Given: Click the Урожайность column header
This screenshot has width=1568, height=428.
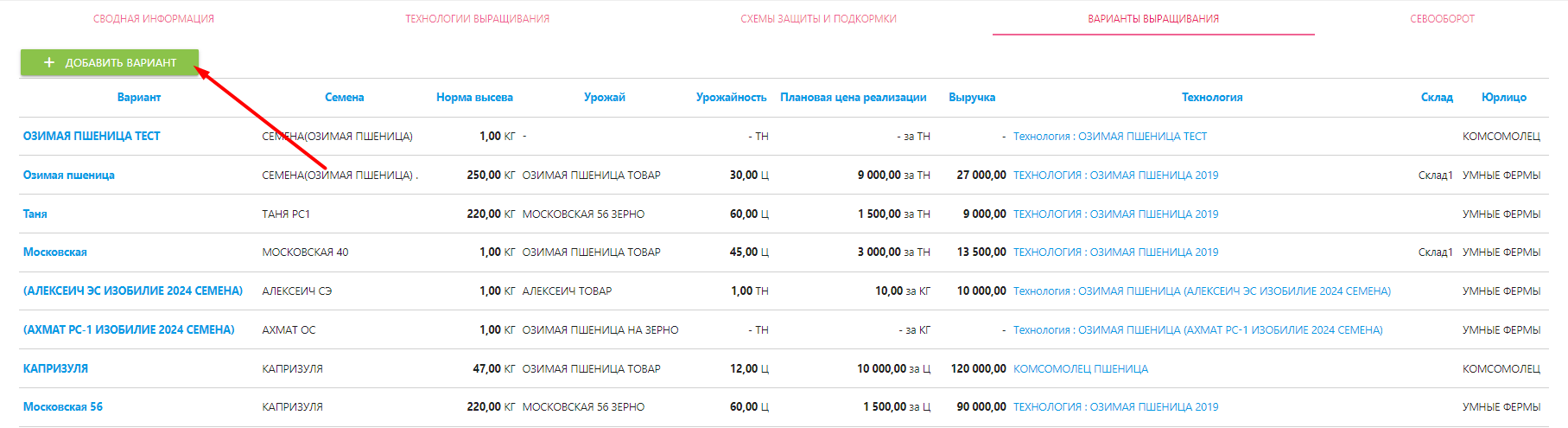Looking at the screenshot, I should tap(731, 98).
